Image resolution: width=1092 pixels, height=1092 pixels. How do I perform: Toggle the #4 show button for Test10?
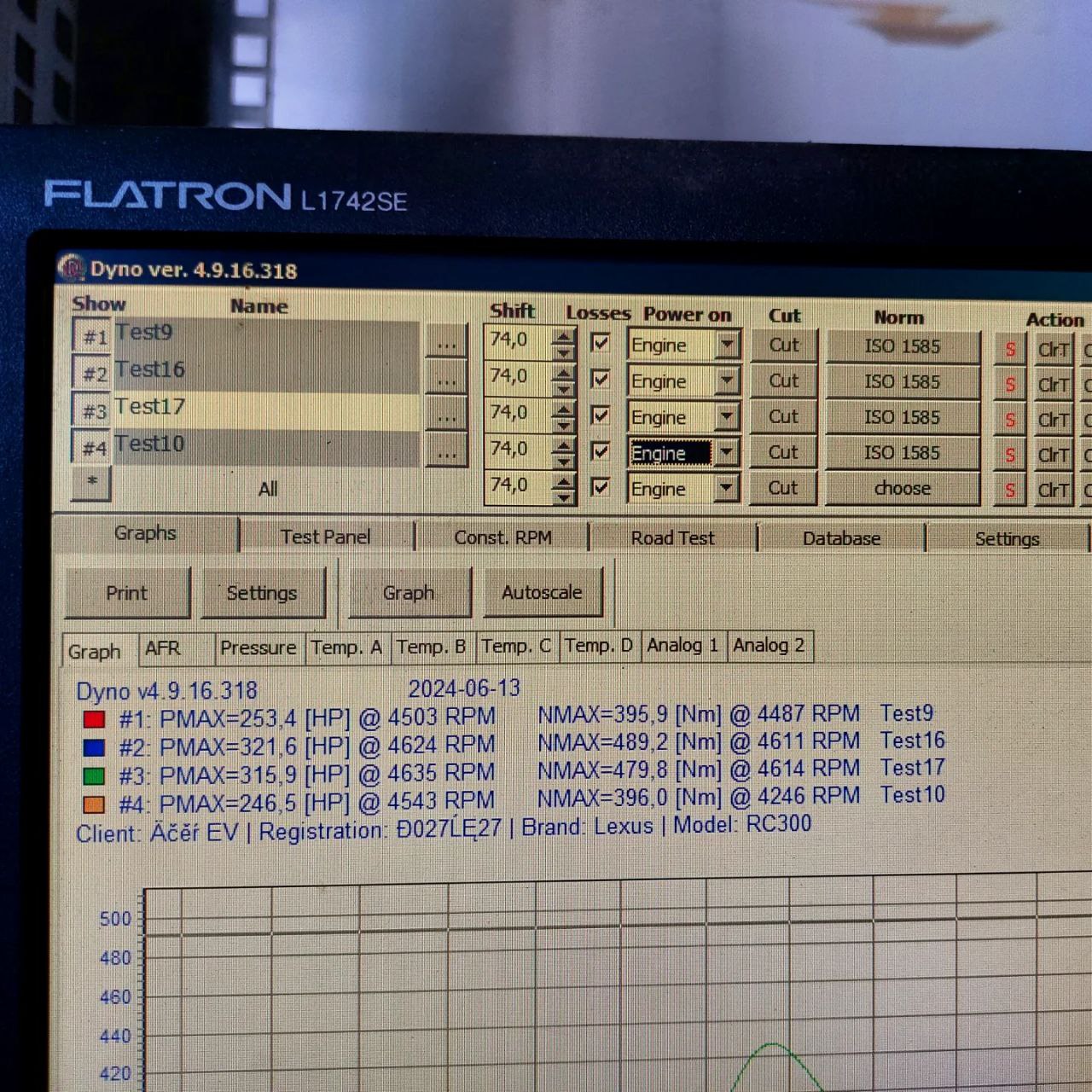(x=91, y=447)
